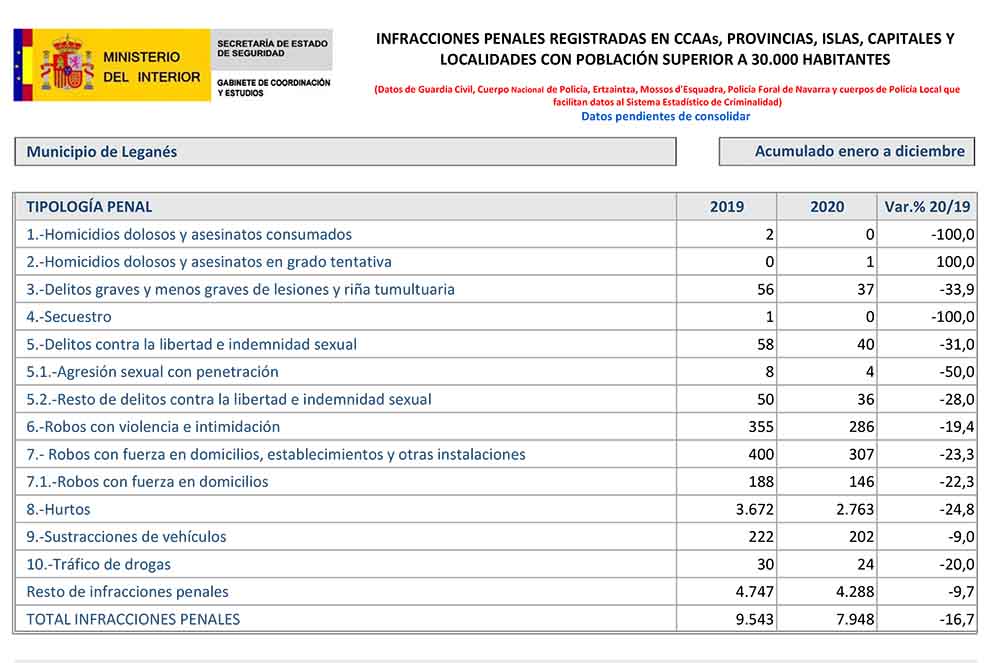This screenshot has width=990, height=663.
Task: Click the Tipología Penal column header
Action: pos(89,207)
